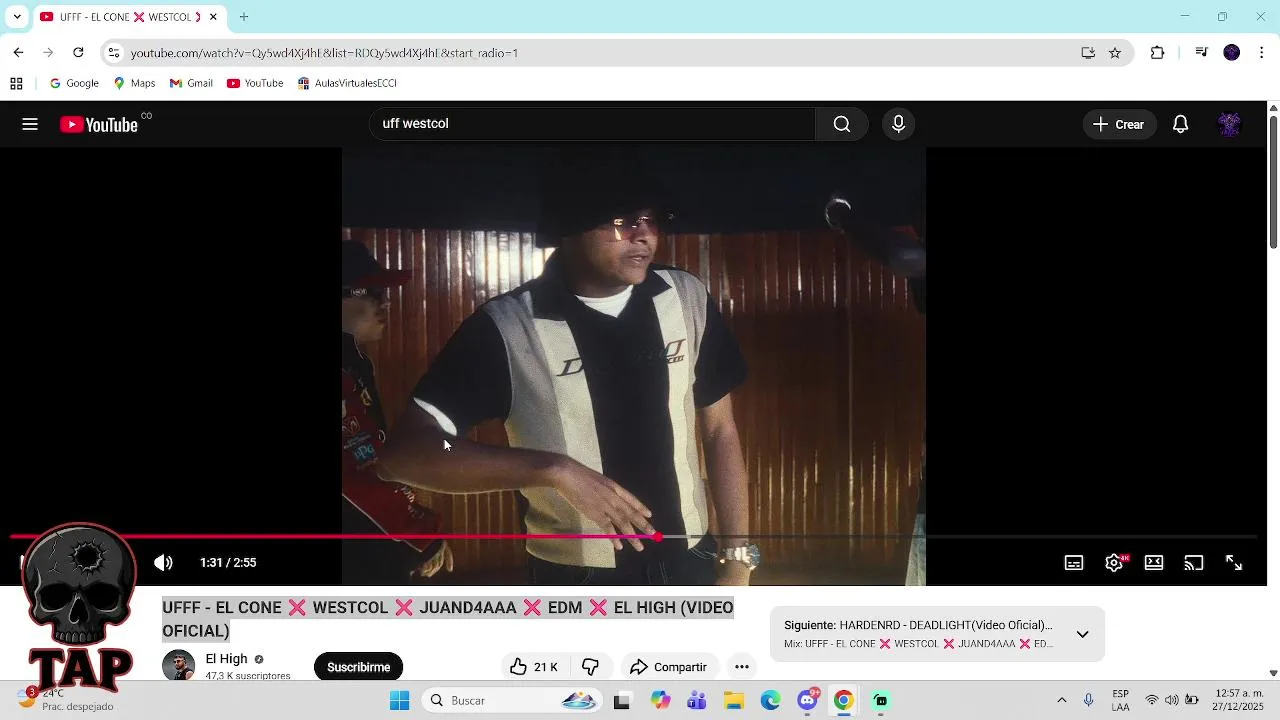Open Microsoft Edge from the taskbar
This screenshot has width=1280, height=720.
click(770, 700)
